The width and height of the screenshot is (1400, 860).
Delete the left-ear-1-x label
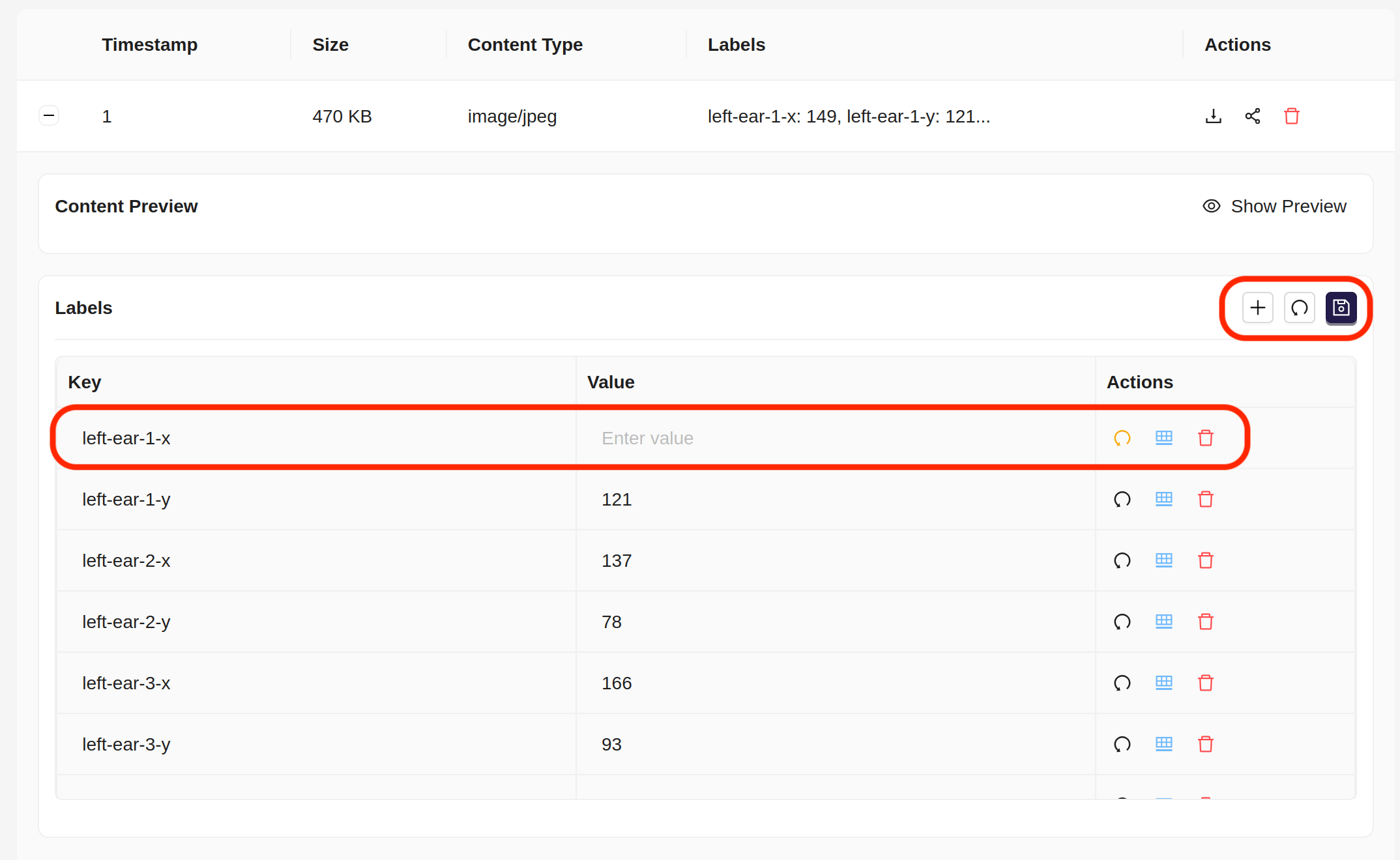(x=1206, y=438)
